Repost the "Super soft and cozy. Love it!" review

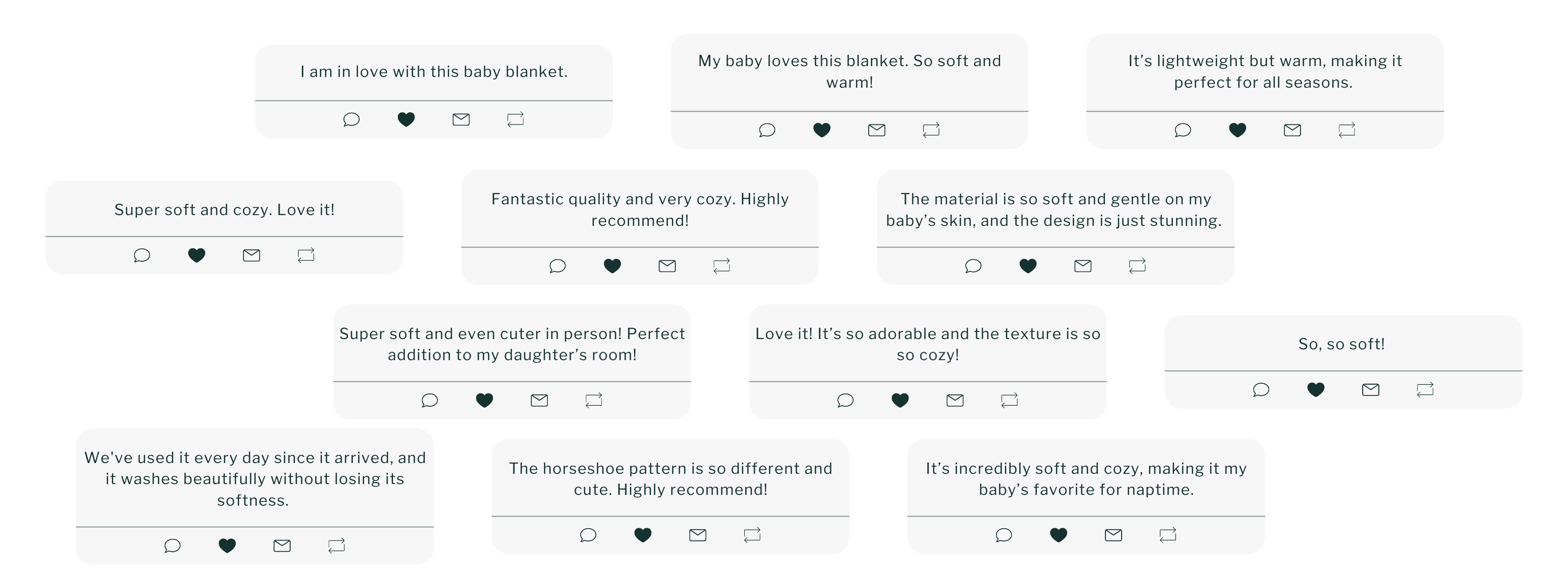click(x=306, y=255)
